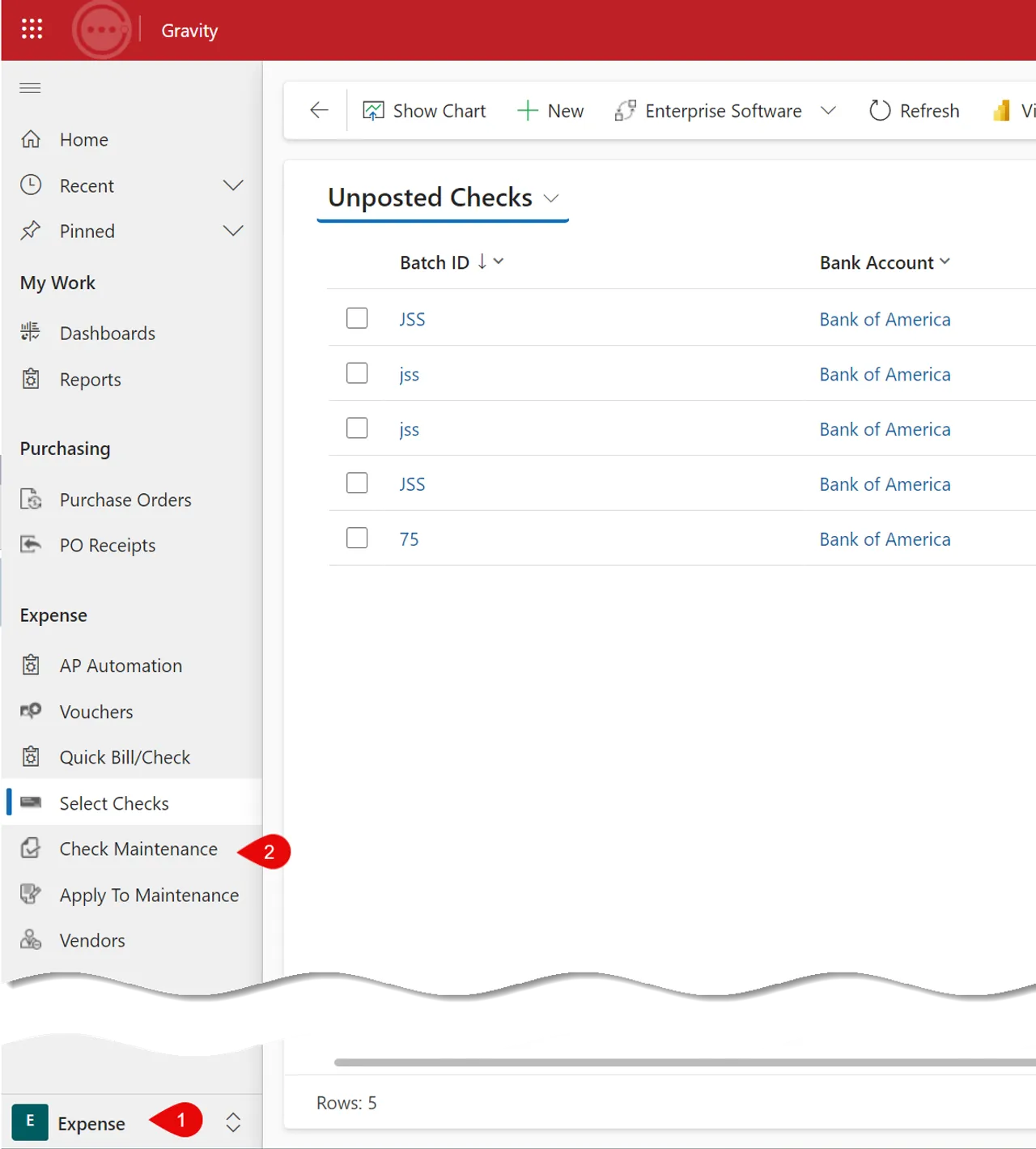Open the Dashboards icon under My Work

coord(31,333)
